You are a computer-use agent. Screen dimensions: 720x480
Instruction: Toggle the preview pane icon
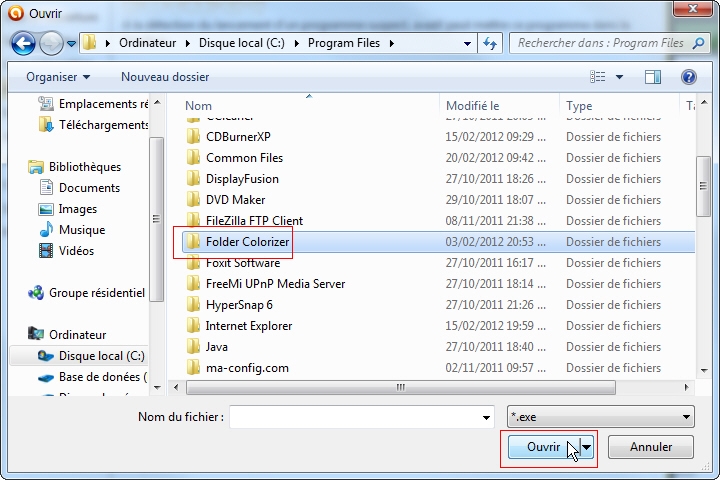tap(652, 77)
